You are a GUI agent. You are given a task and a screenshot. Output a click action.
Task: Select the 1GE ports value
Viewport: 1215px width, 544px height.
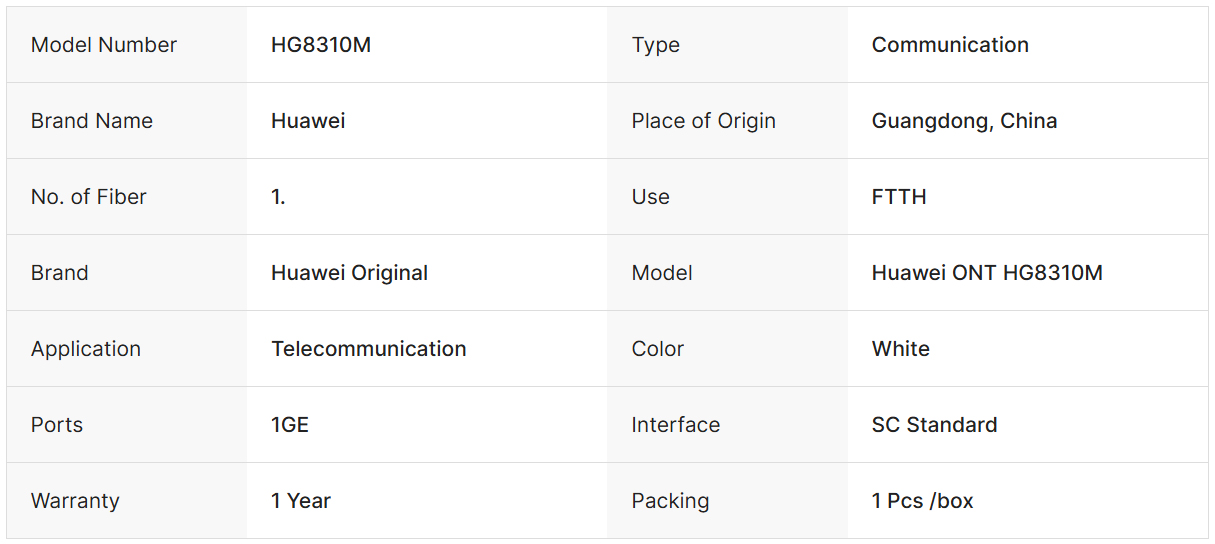point(290,425)
